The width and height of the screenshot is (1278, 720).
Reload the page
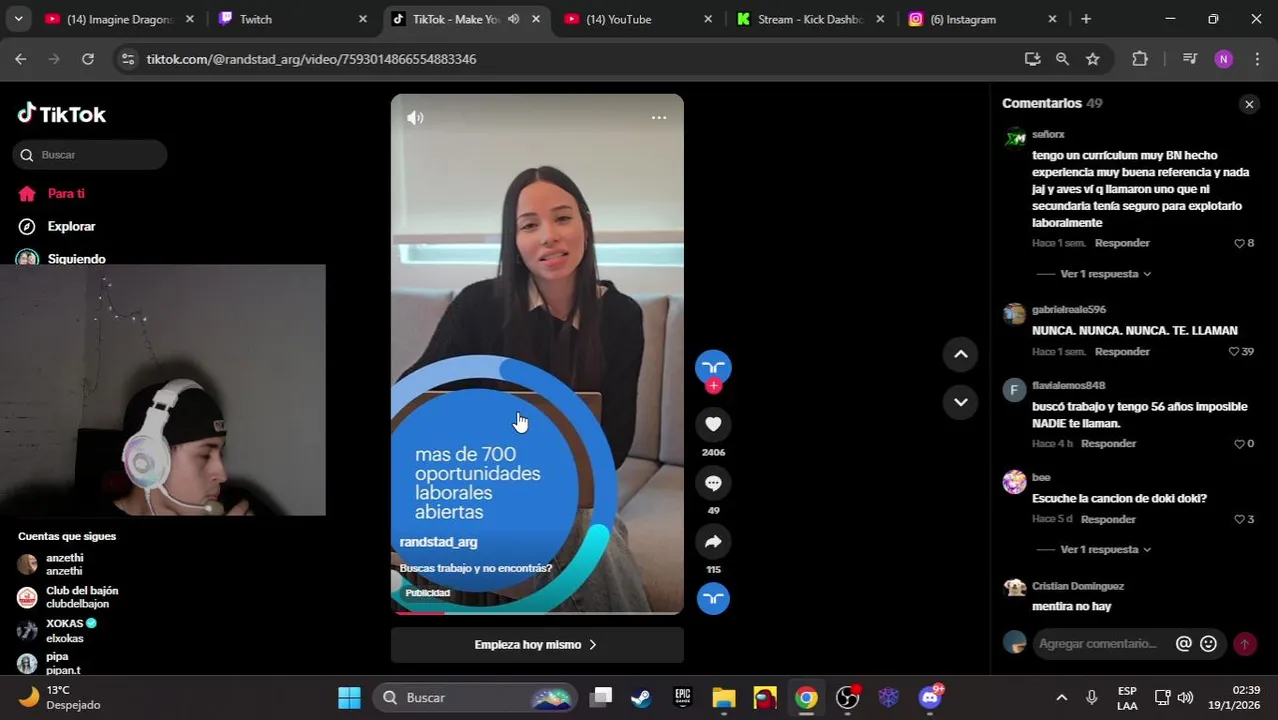[88, 59]
